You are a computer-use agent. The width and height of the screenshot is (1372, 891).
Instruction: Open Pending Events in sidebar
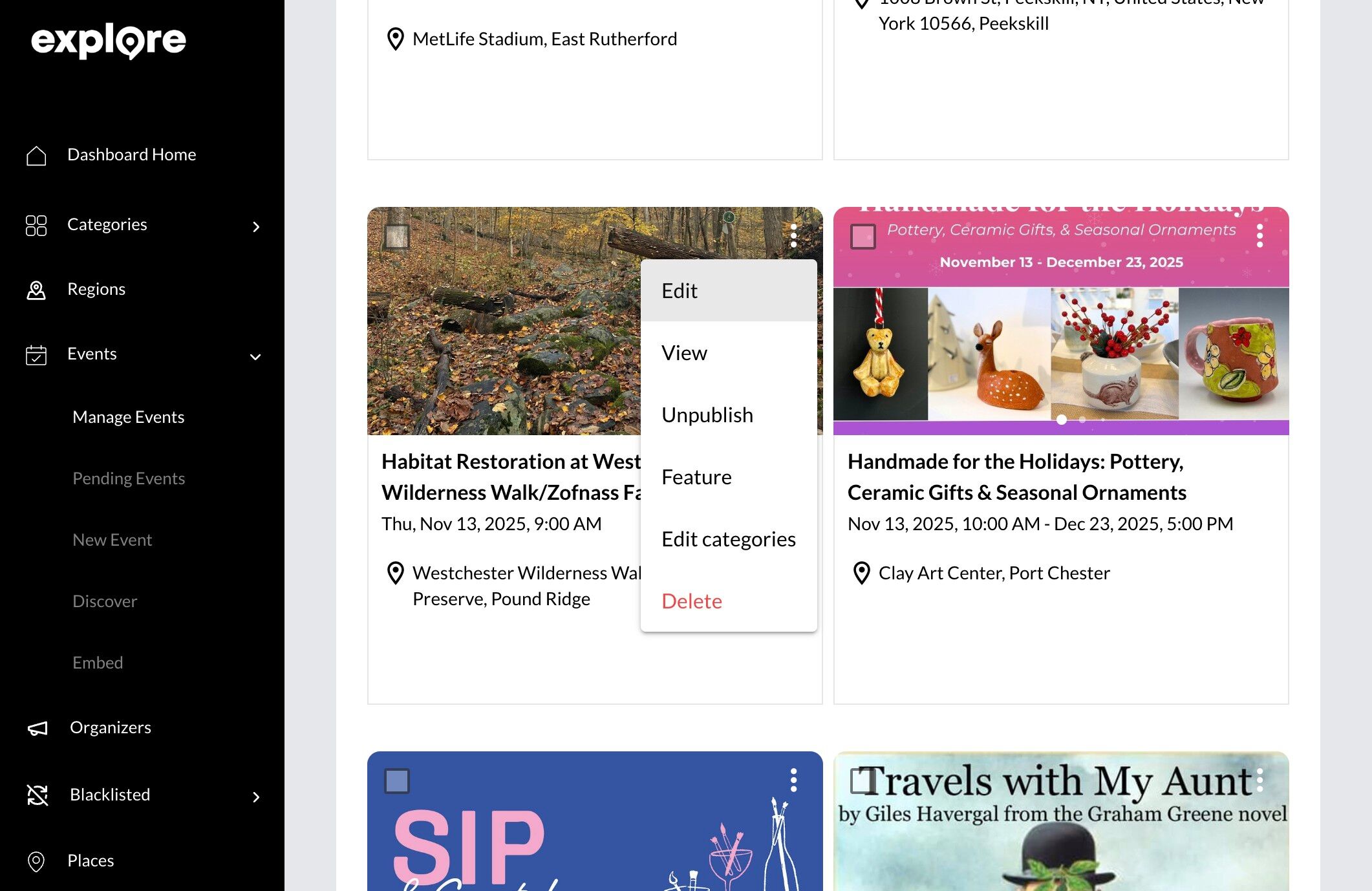tap(129, 478)
